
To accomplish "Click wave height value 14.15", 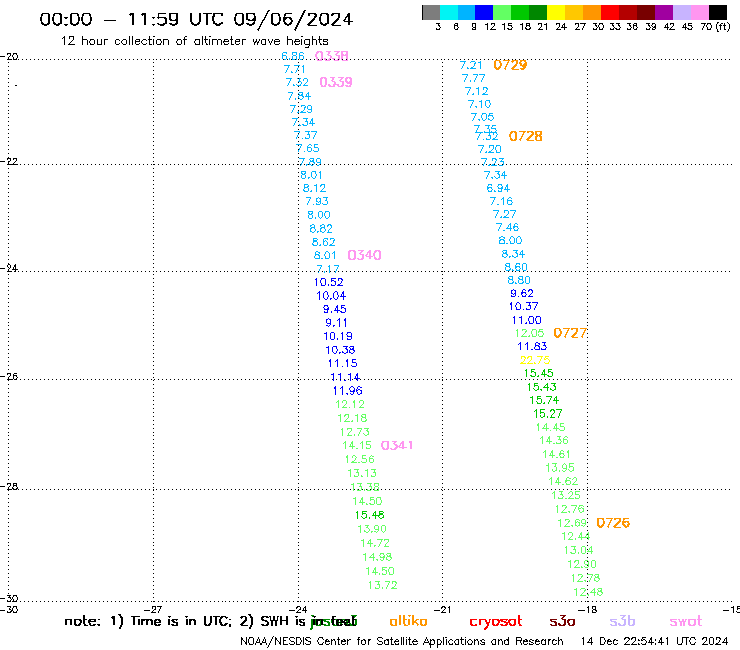I will coord(357,445).
